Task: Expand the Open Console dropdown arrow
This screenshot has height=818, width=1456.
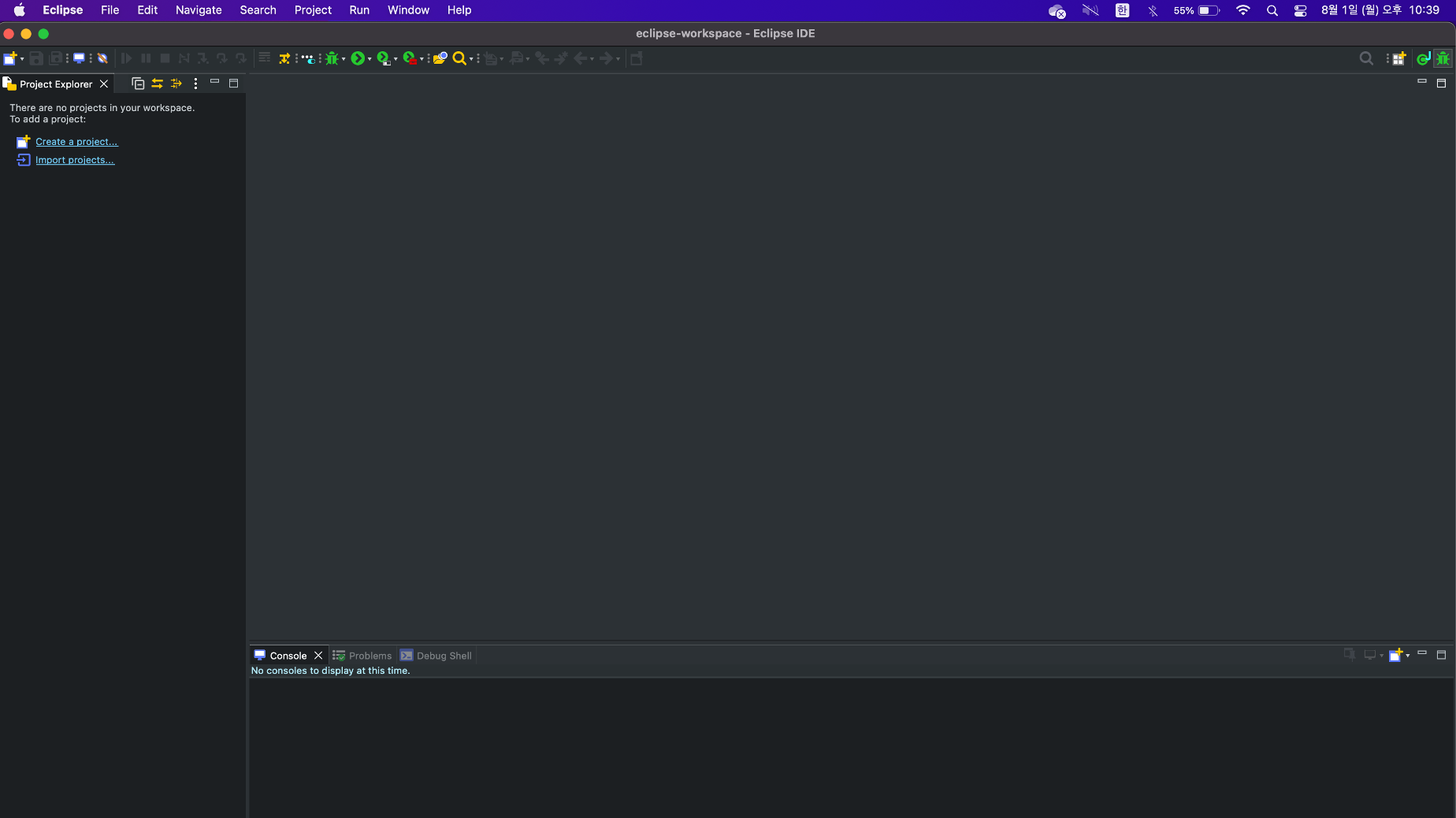Action: [x=1407, y=656]
